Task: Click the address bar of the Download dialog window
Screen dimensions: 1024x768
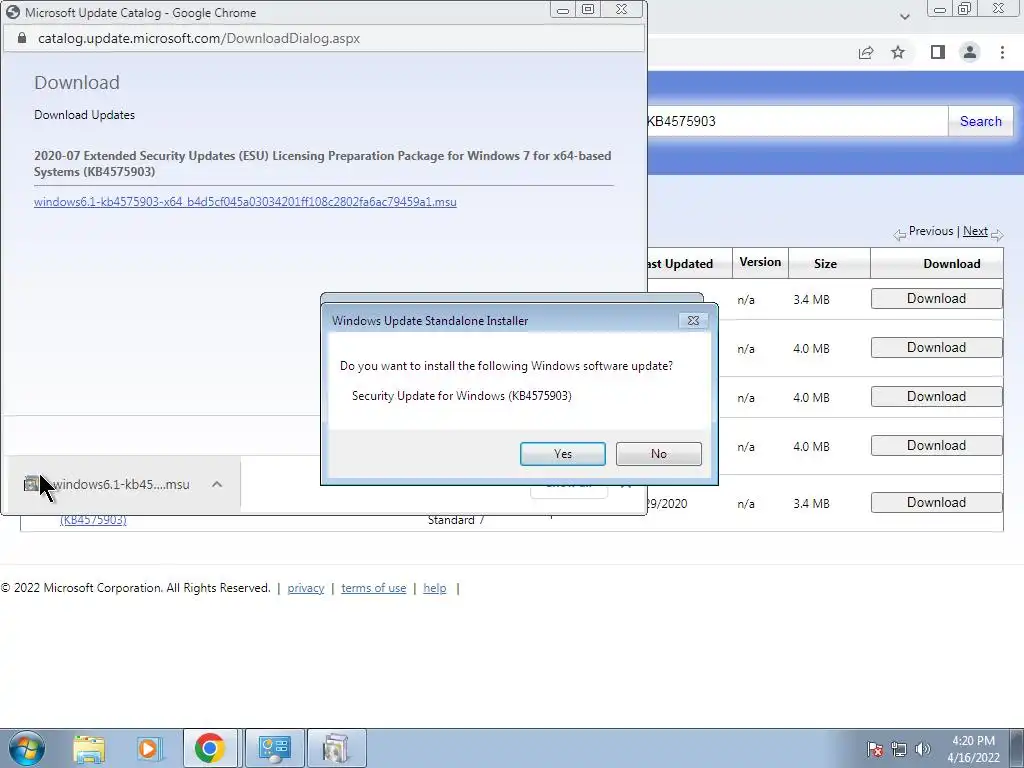Action: 324,39
